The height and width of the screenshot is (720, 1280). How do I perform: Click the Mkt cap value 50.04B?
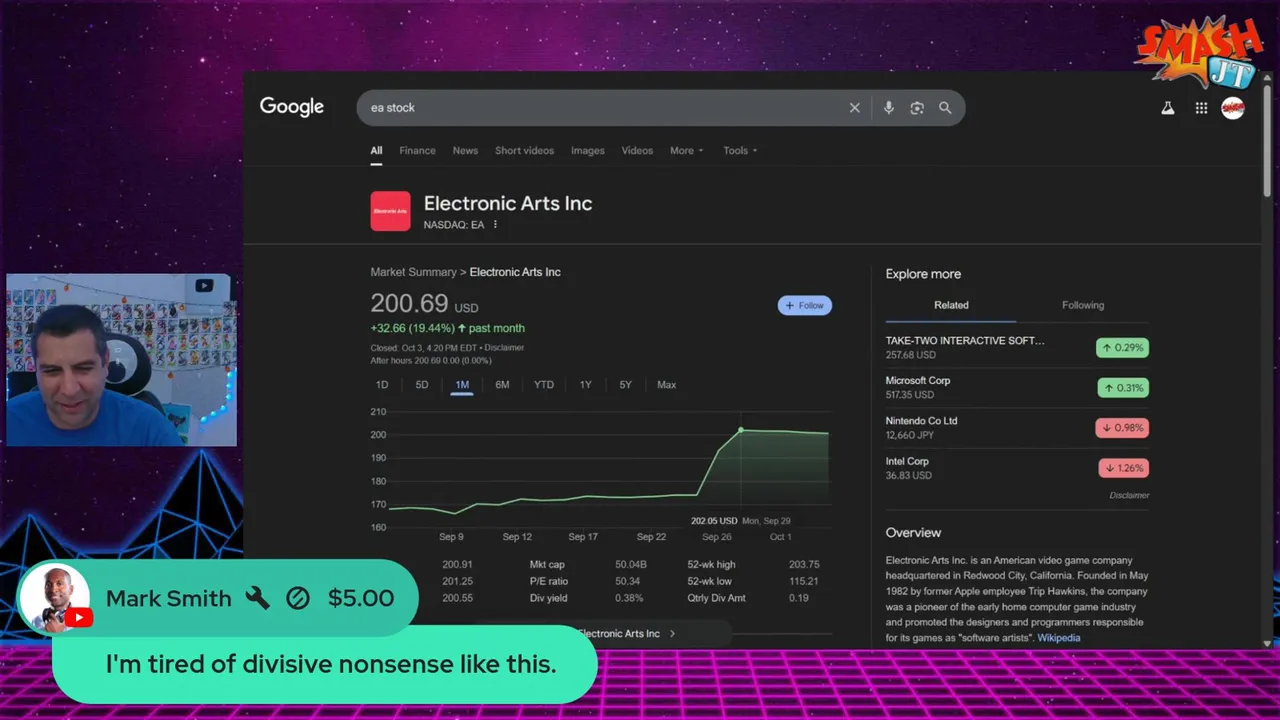coord(630,565)
